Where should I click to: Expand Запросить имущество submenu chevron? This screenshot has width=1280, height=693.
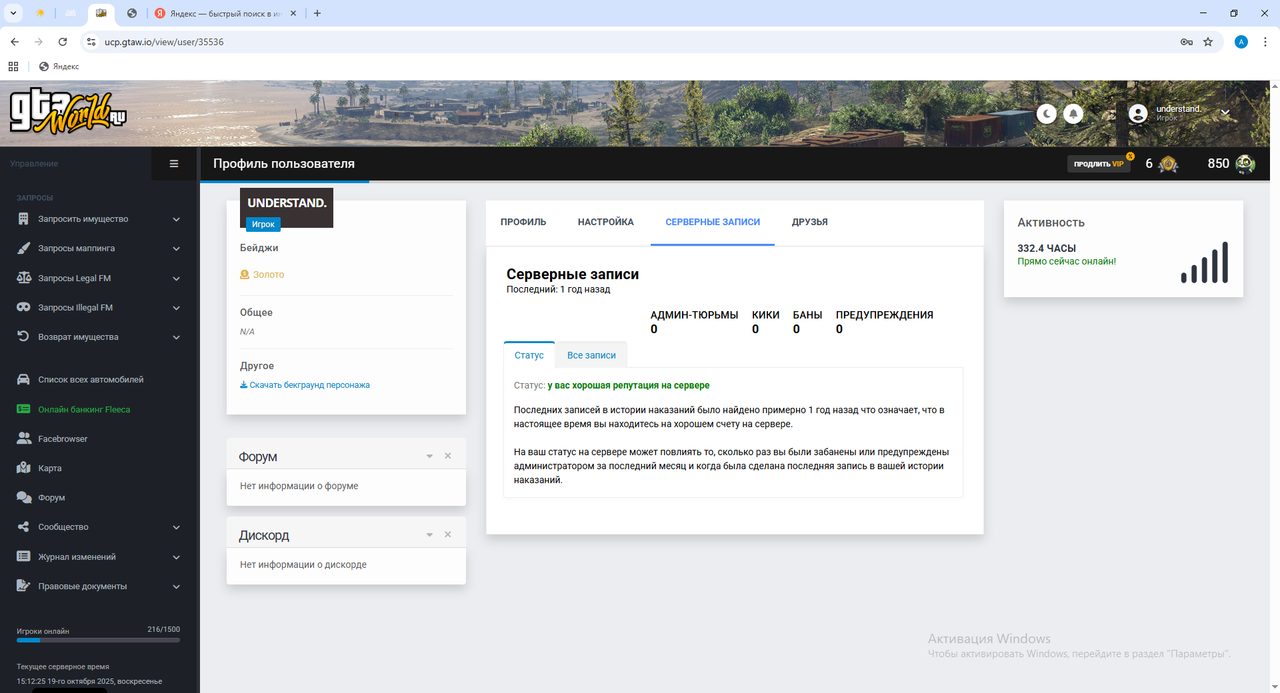click(x=176, y=219)
